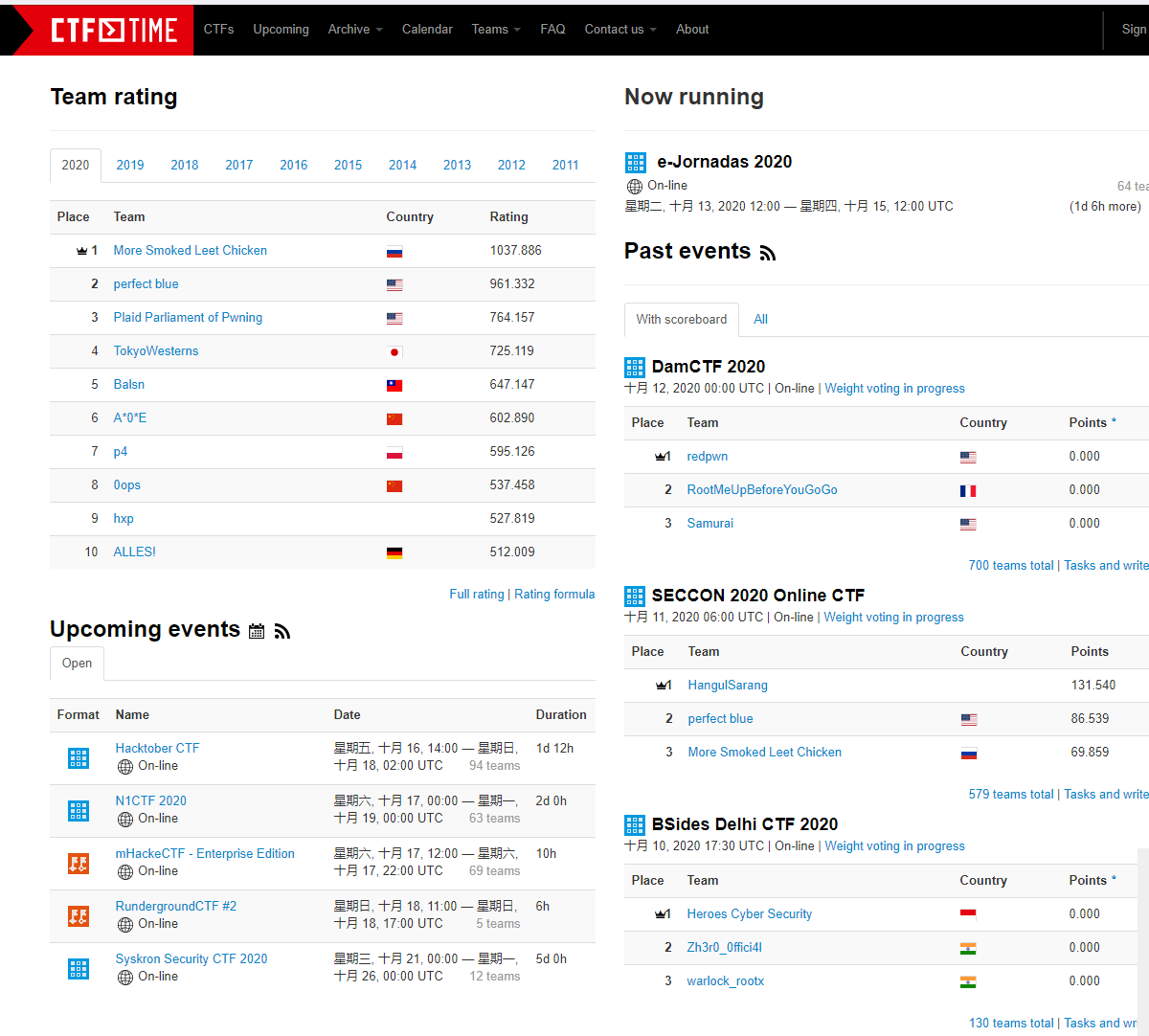Open DamCTF Weight voting in progress link
This screenshot has width=1149, height=1036.
coord(894,389)
